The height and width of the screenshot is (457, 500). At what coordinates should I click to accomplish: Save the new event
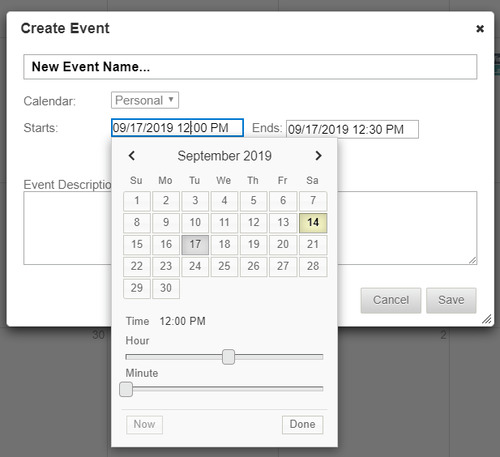point(451,300)
